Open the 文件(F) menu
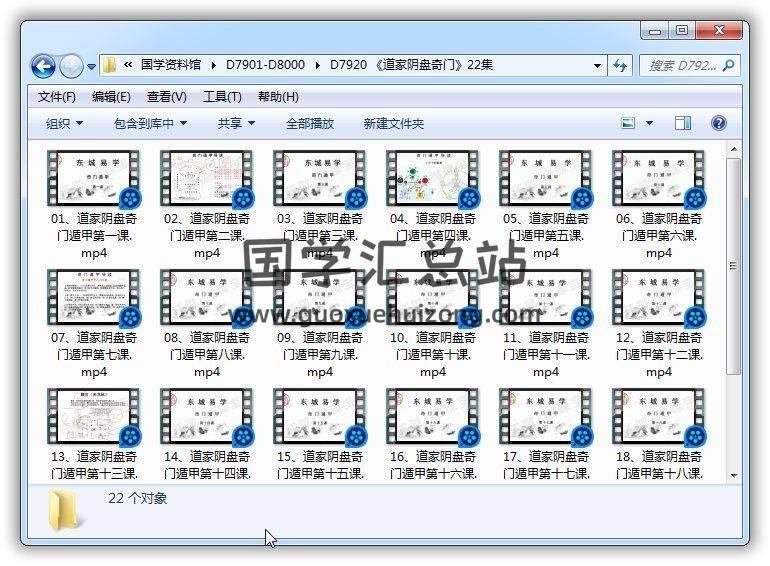 [57, 97]
